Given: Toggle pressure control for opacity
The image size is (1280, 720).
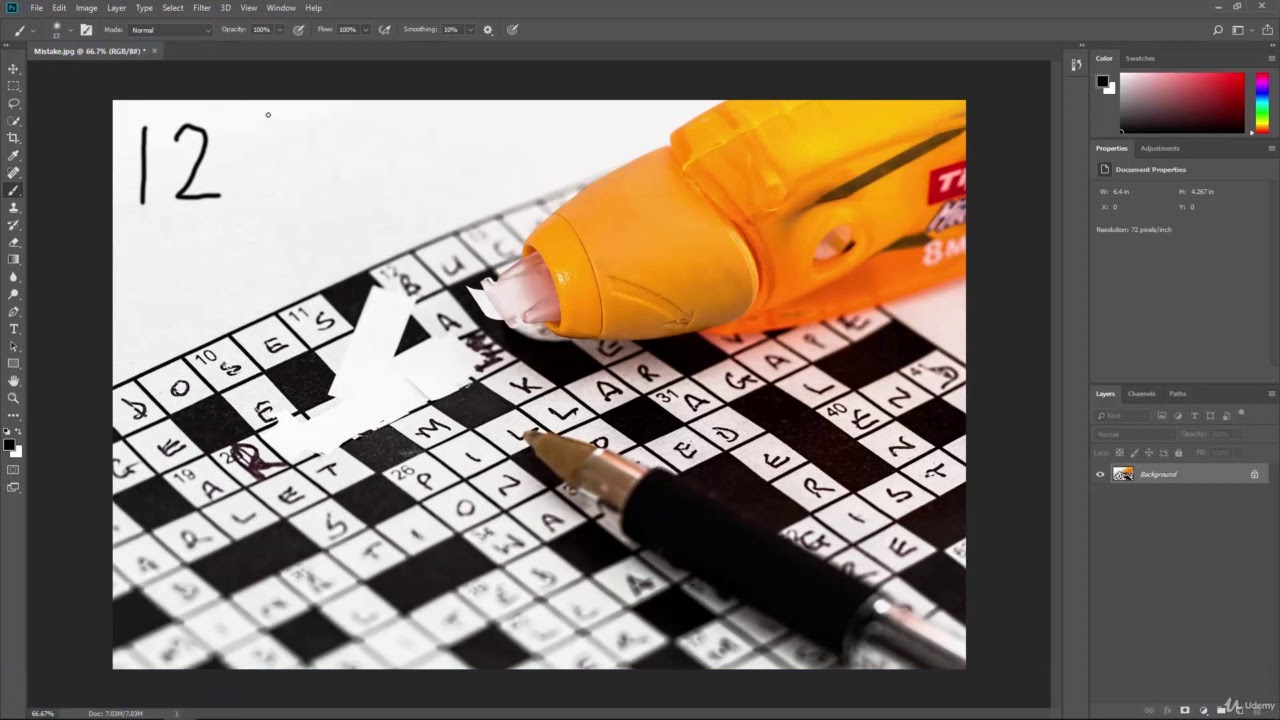Looking at the screenshot, I should [298, 30].
